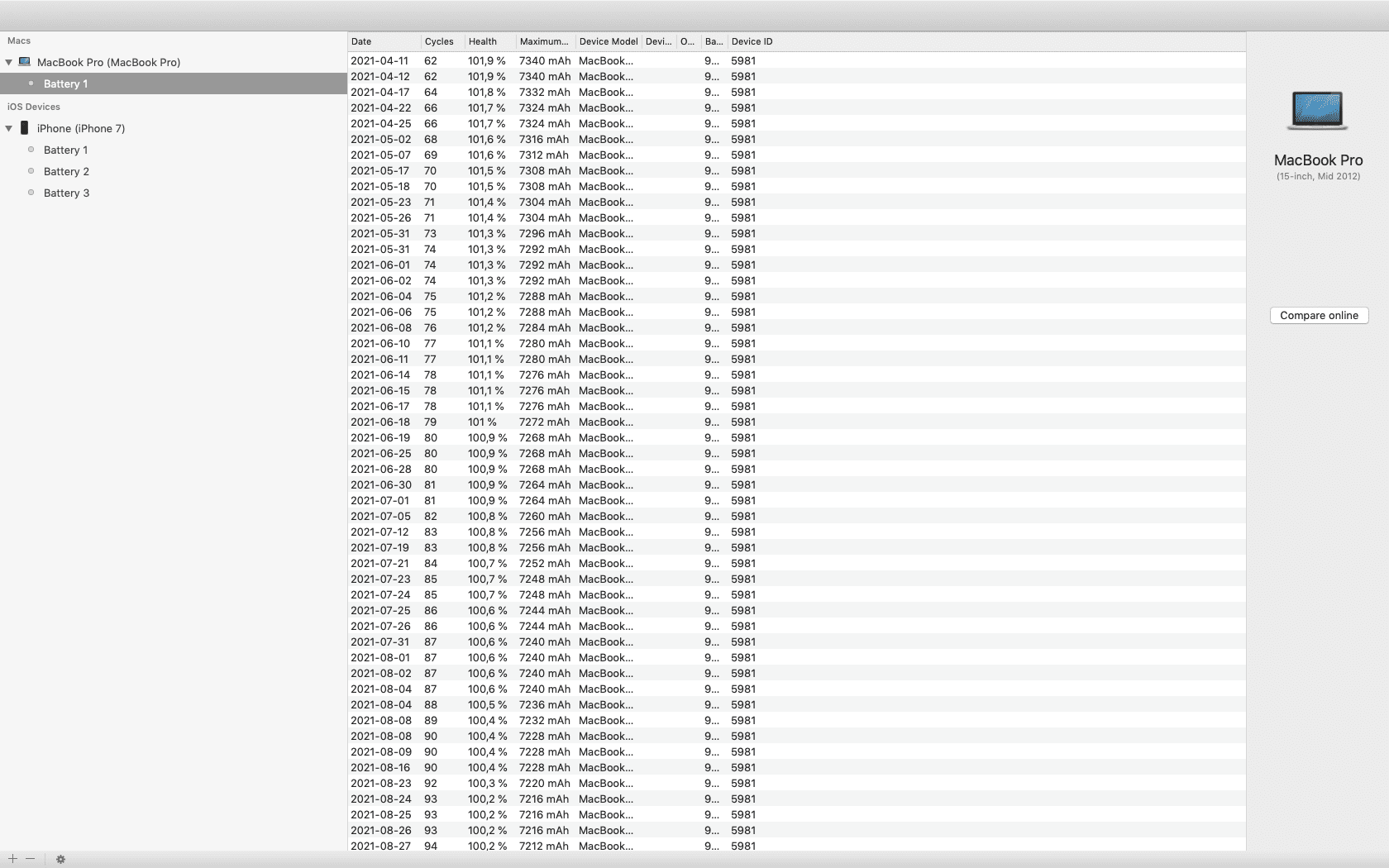Select the row dated 2021-08-24
Image resolution: width=1389 pixels, height=868 pixels.
click(797, 799)
